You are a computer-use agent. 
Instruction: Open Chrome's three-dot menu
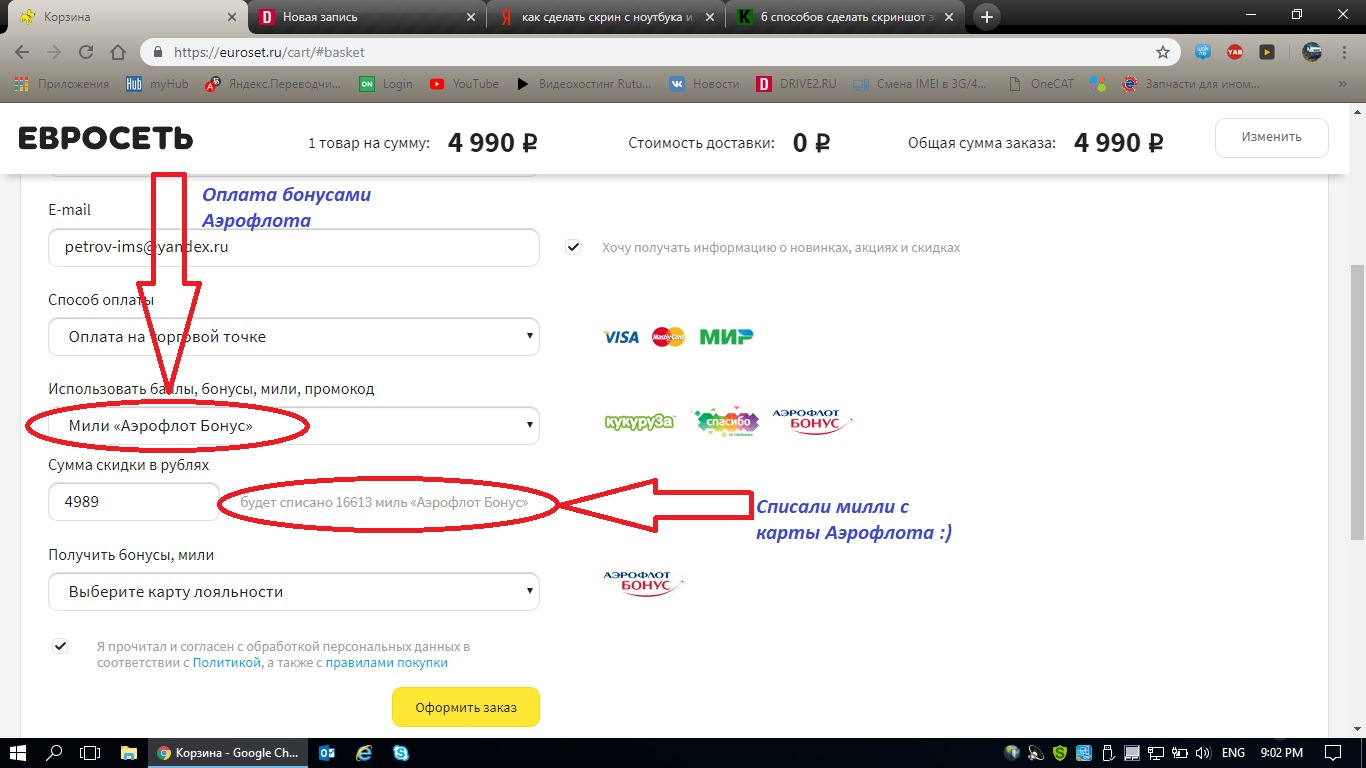pos(1345,52)
